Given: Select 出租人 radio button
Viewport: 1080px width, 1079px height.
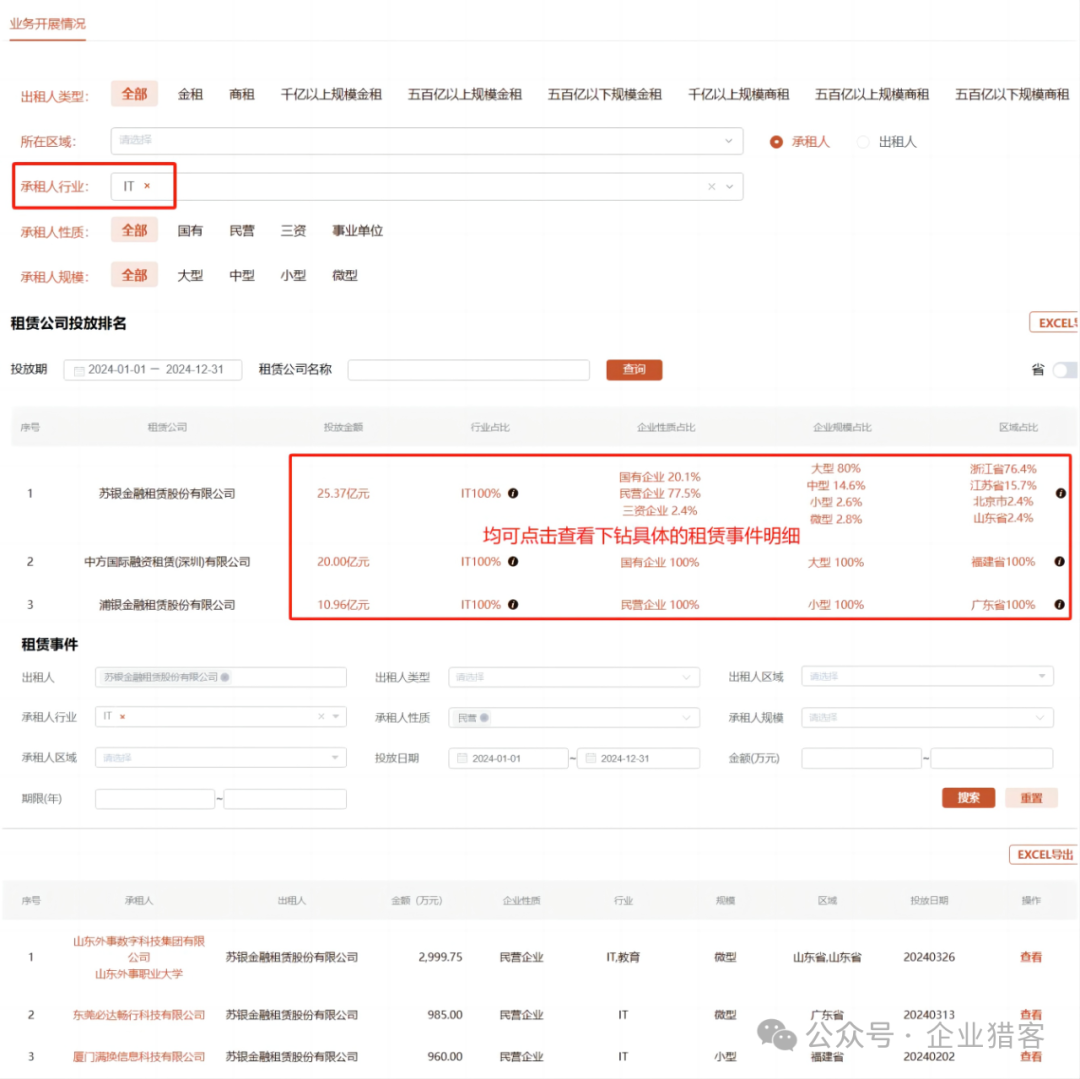Looking at the screenshot, I should pyautogui.click(x=862, y=142).
